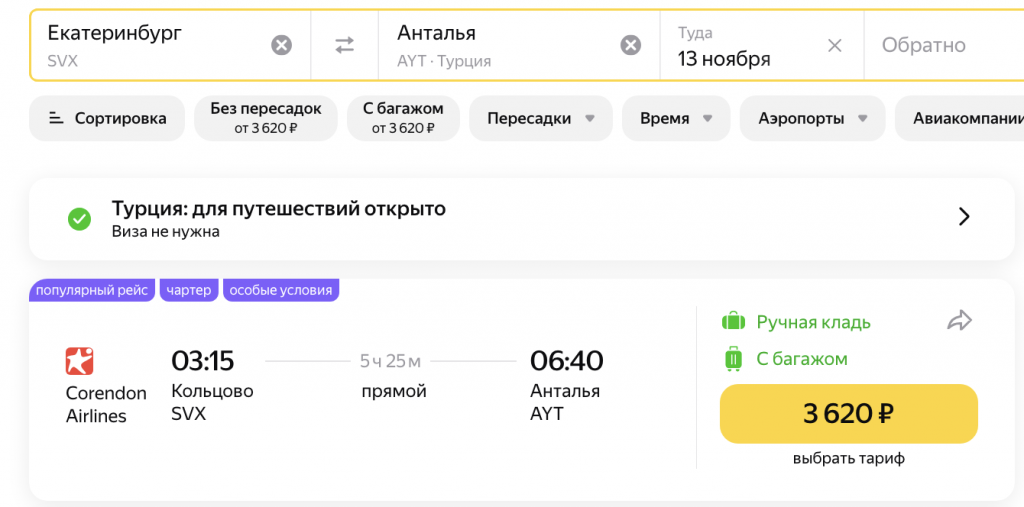The width and height of the screenshot is (1024, 507).
Task: Click the share arrow icon on flight card
Action: point(959,321)
